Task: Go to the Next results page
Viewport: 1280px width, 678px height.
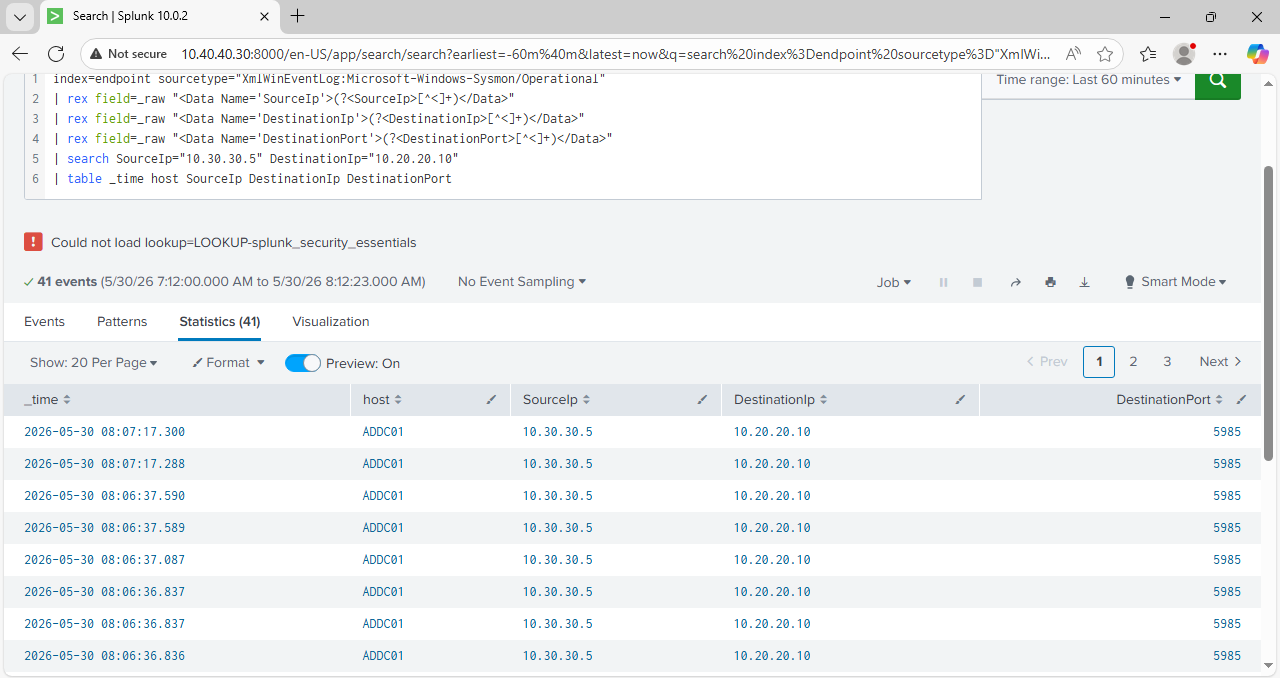Action: 1220,362
